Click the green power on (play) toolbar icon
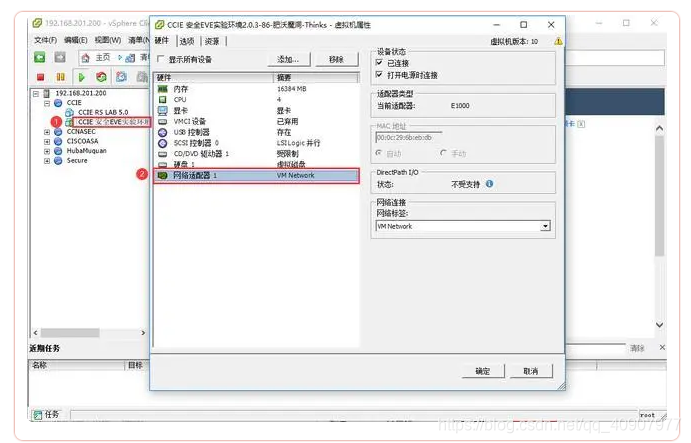The height and width of the screenshot is (443, 691). (82, 77)
